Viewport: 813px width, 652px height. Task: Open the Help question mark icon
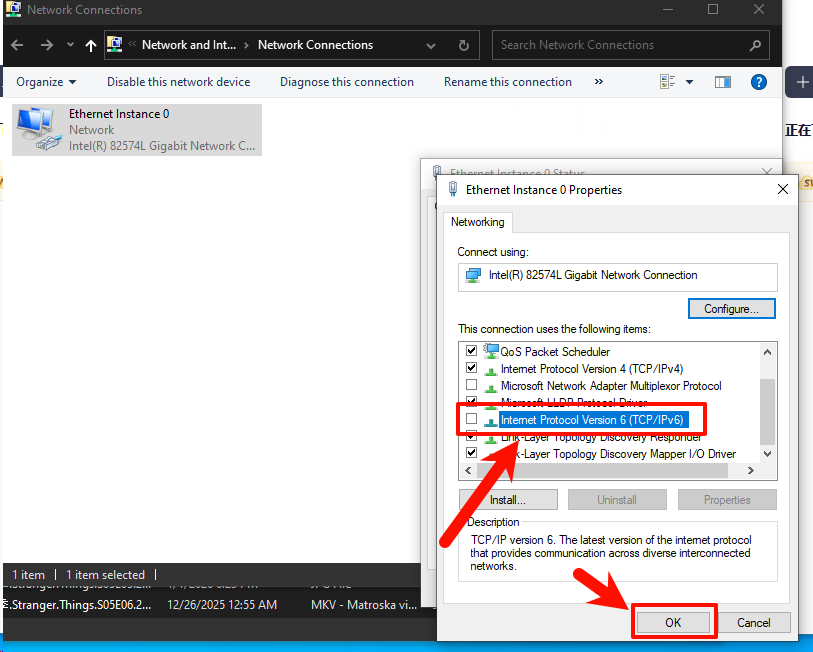point(759,82)
